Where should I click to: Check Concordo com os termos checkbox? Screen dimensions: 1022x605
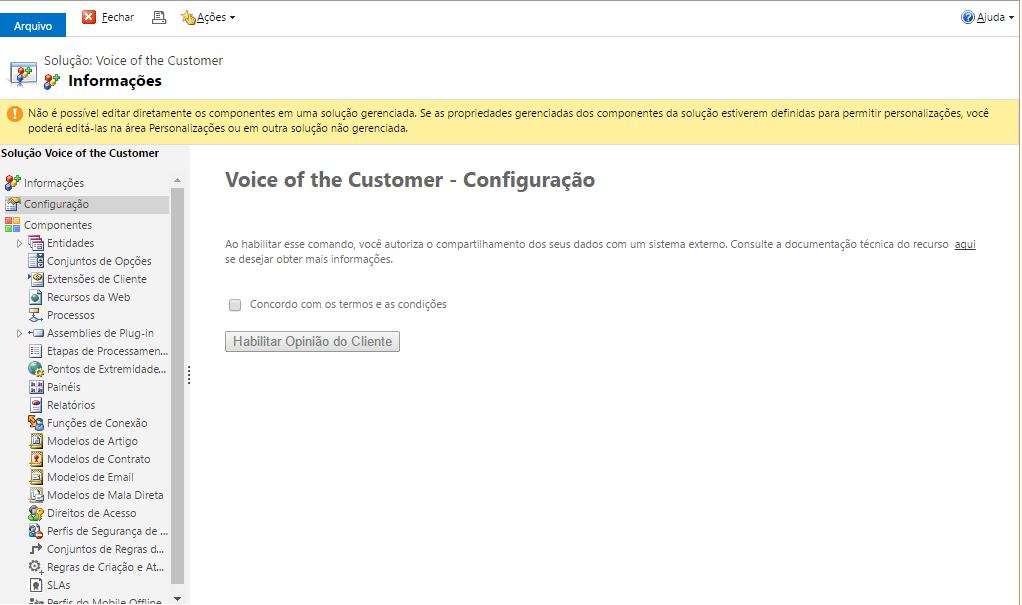click(x=235, y=305)
